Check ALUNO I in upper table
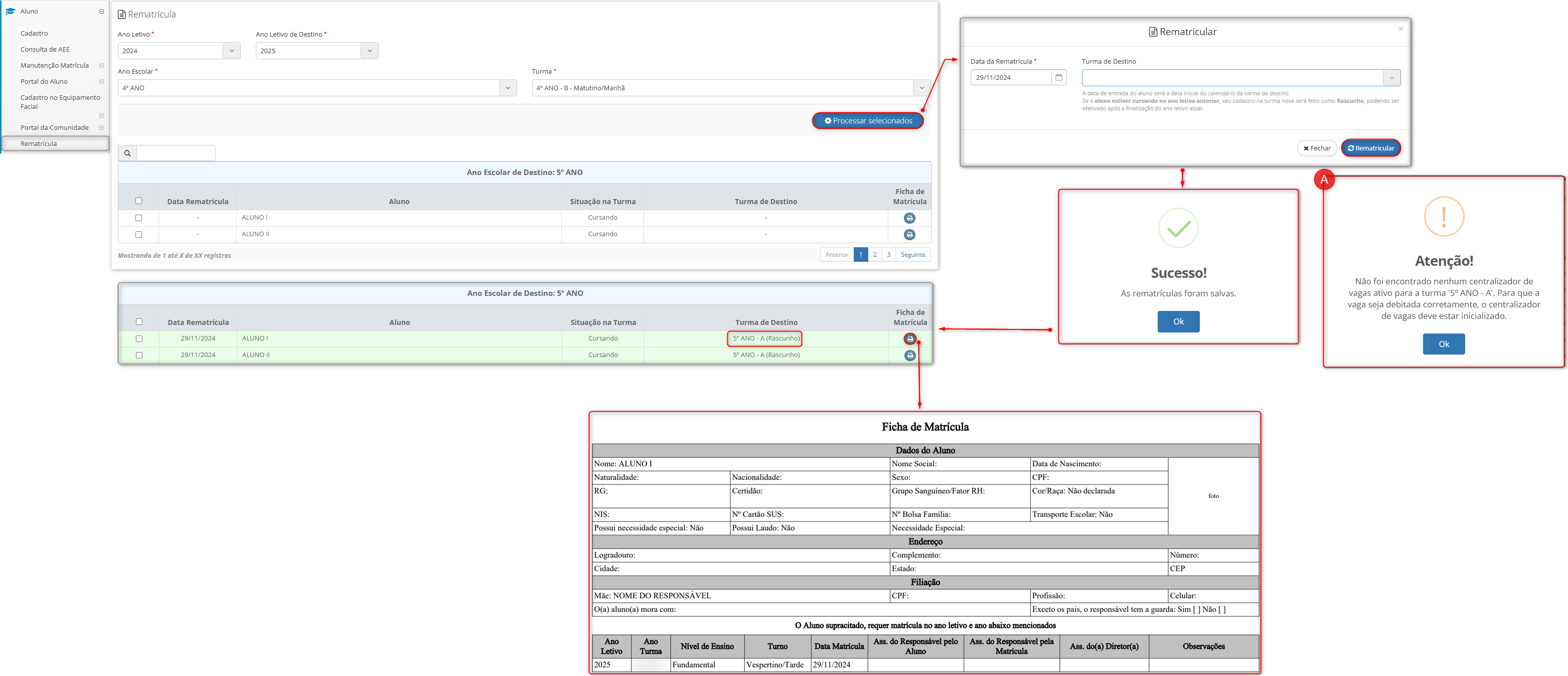Viewport: 1568px width, 676px height. 139,218
